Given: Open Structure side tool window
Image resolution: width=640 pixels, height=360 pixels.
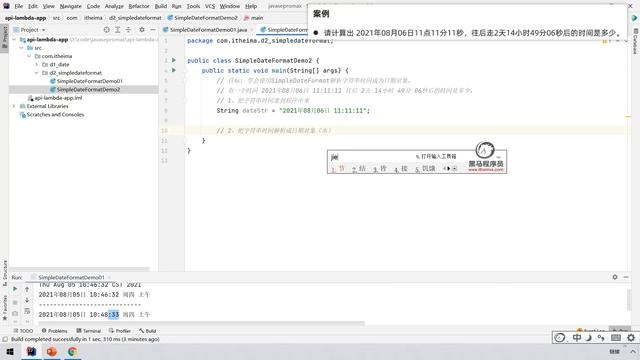Looking at the screenshot, I should point(4,273).
